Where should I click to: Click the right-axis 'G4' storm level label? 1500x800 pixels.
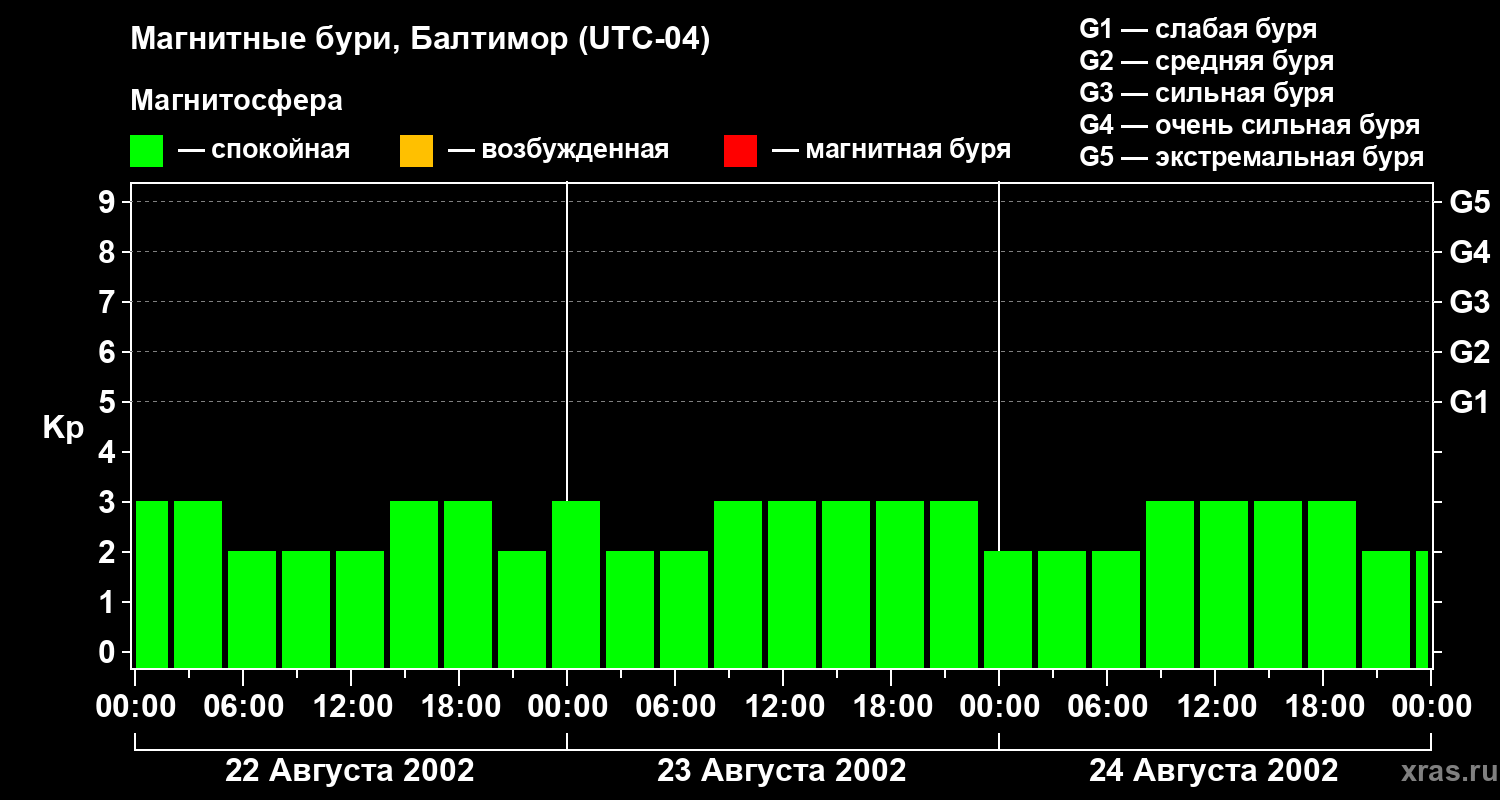point(1469,252)
